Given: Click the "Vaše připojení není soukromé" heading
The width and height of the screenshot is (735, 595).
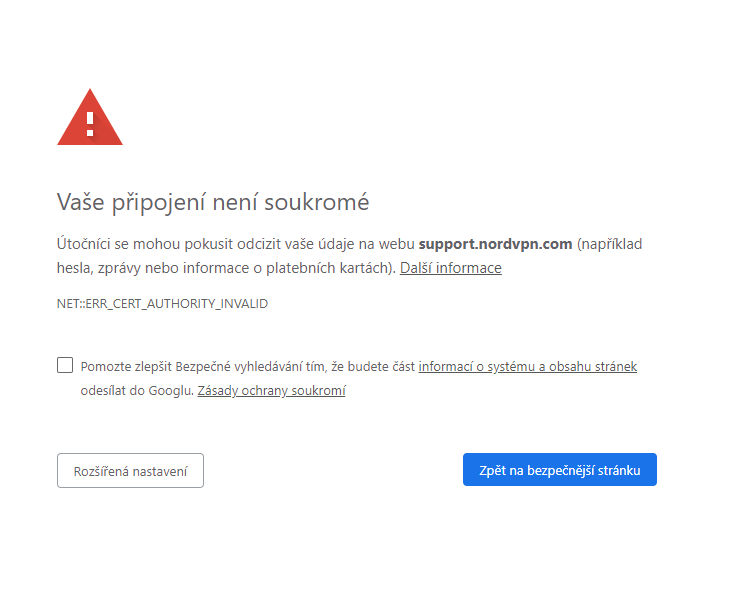Looking at the screenshot, I should [213, 202].
